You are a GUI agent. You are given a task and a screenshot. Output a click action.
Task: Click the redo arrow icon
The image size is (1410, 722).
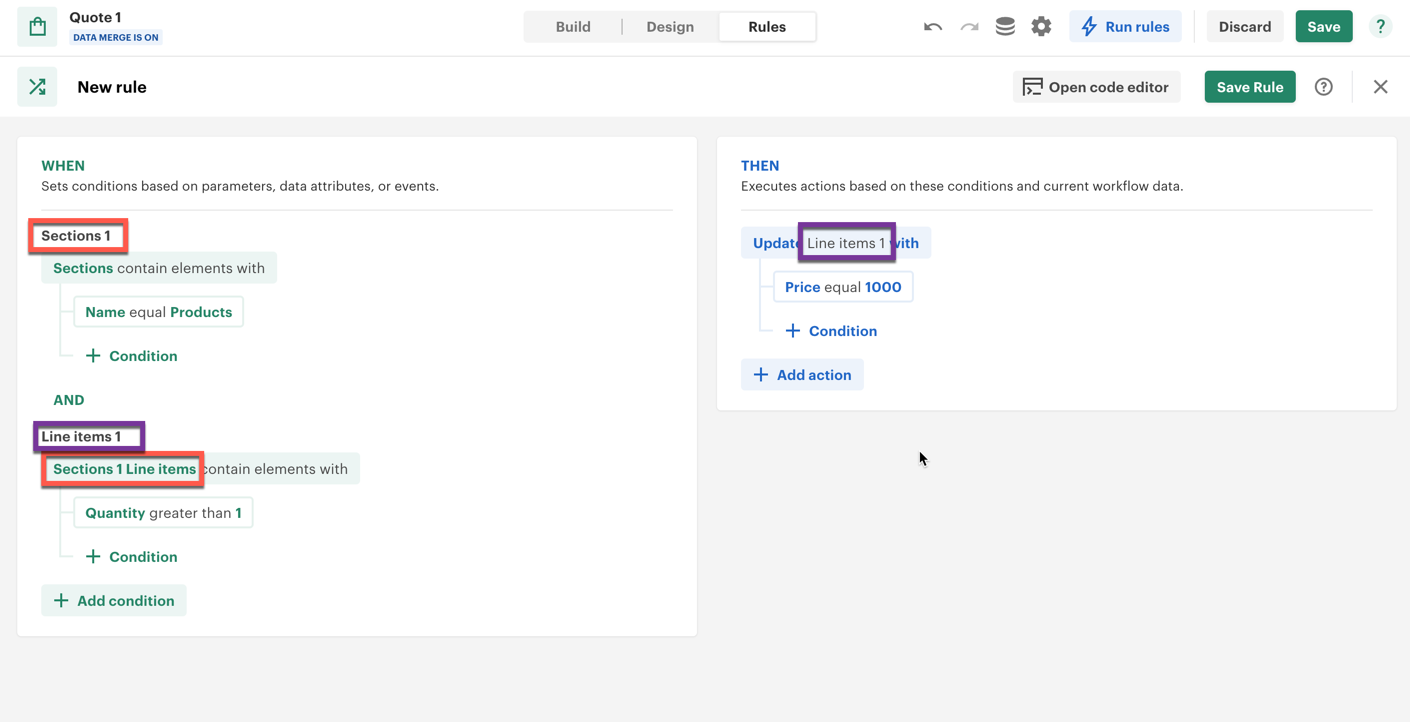tap(969, 27)
